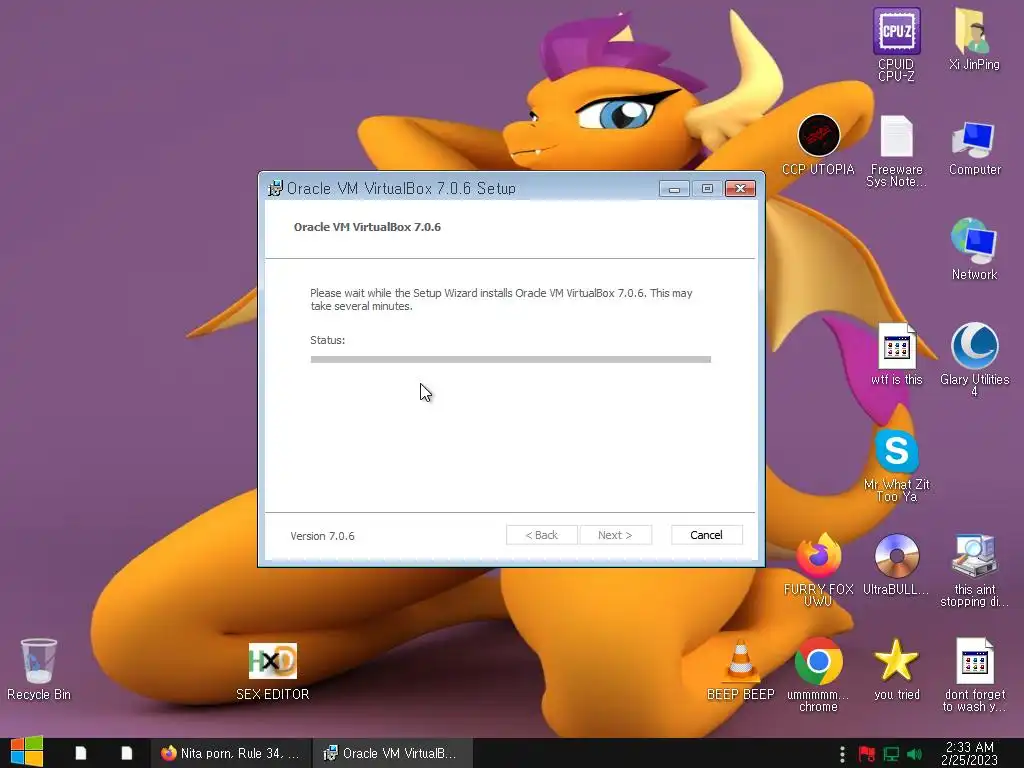Screen dimensions: 1024x768
Task: Click the red flag Action Center tray icon
Action: 867,754
